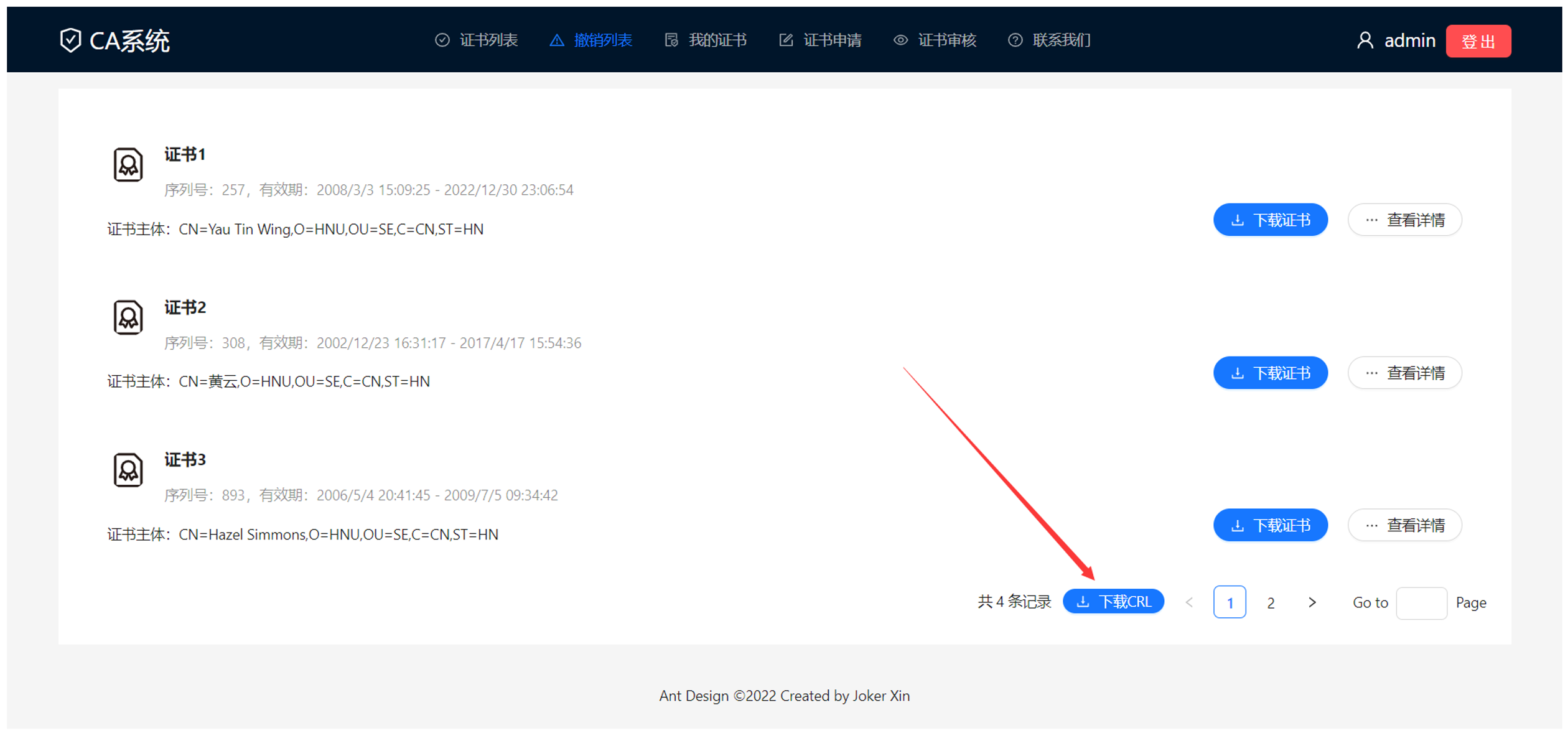
Task: Jump to page 2 in pagination
Action: [x=1271, y=602]
